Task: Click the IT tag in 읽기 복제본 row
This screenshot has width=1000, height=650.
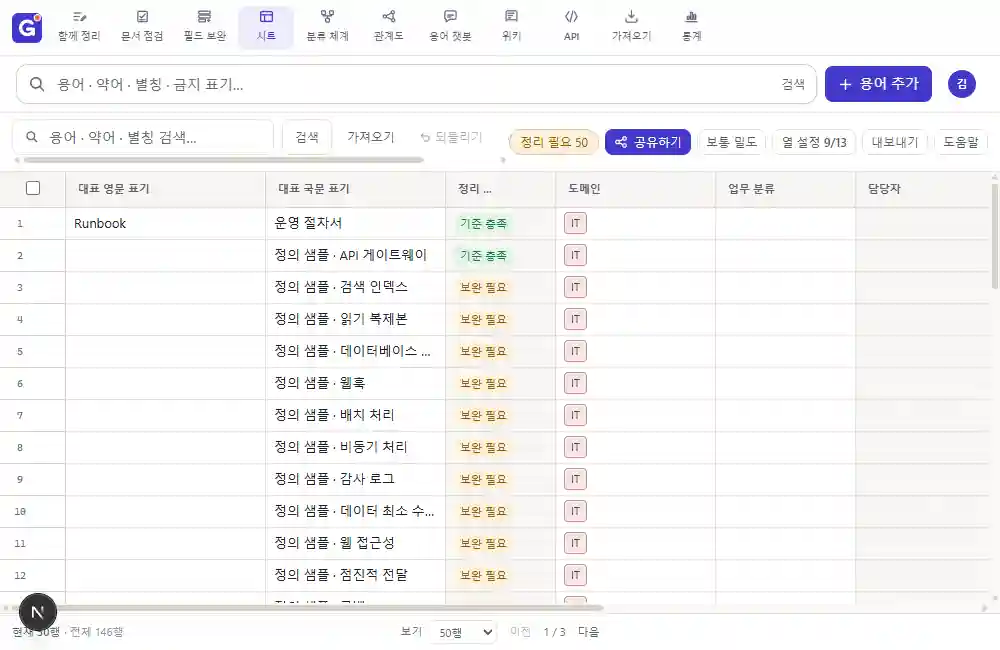Action: [575, 319]
